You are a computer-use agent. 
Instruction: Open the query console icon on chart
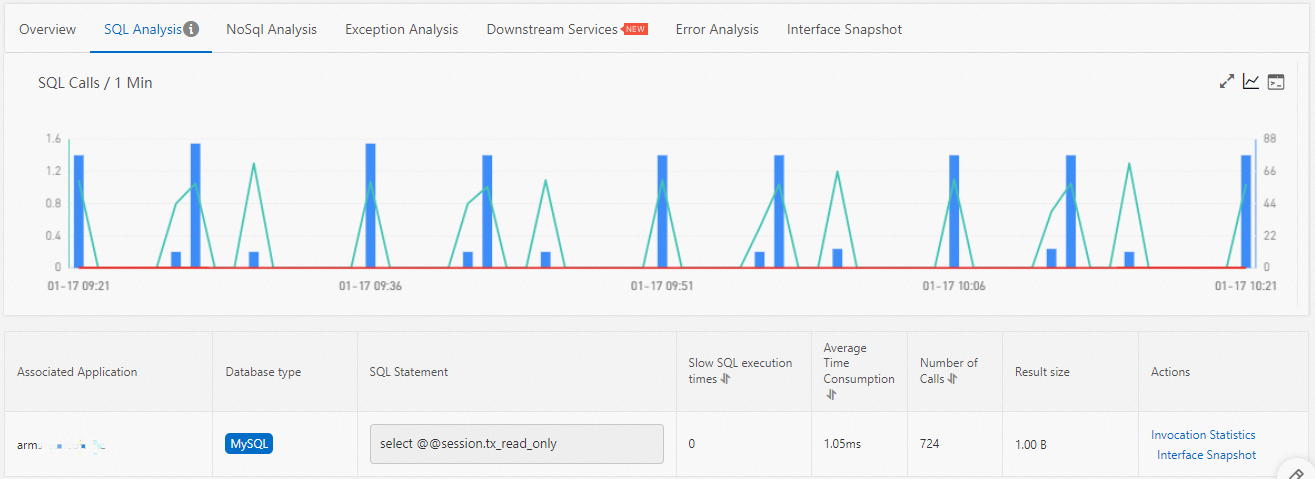(x=1275, y=82)
